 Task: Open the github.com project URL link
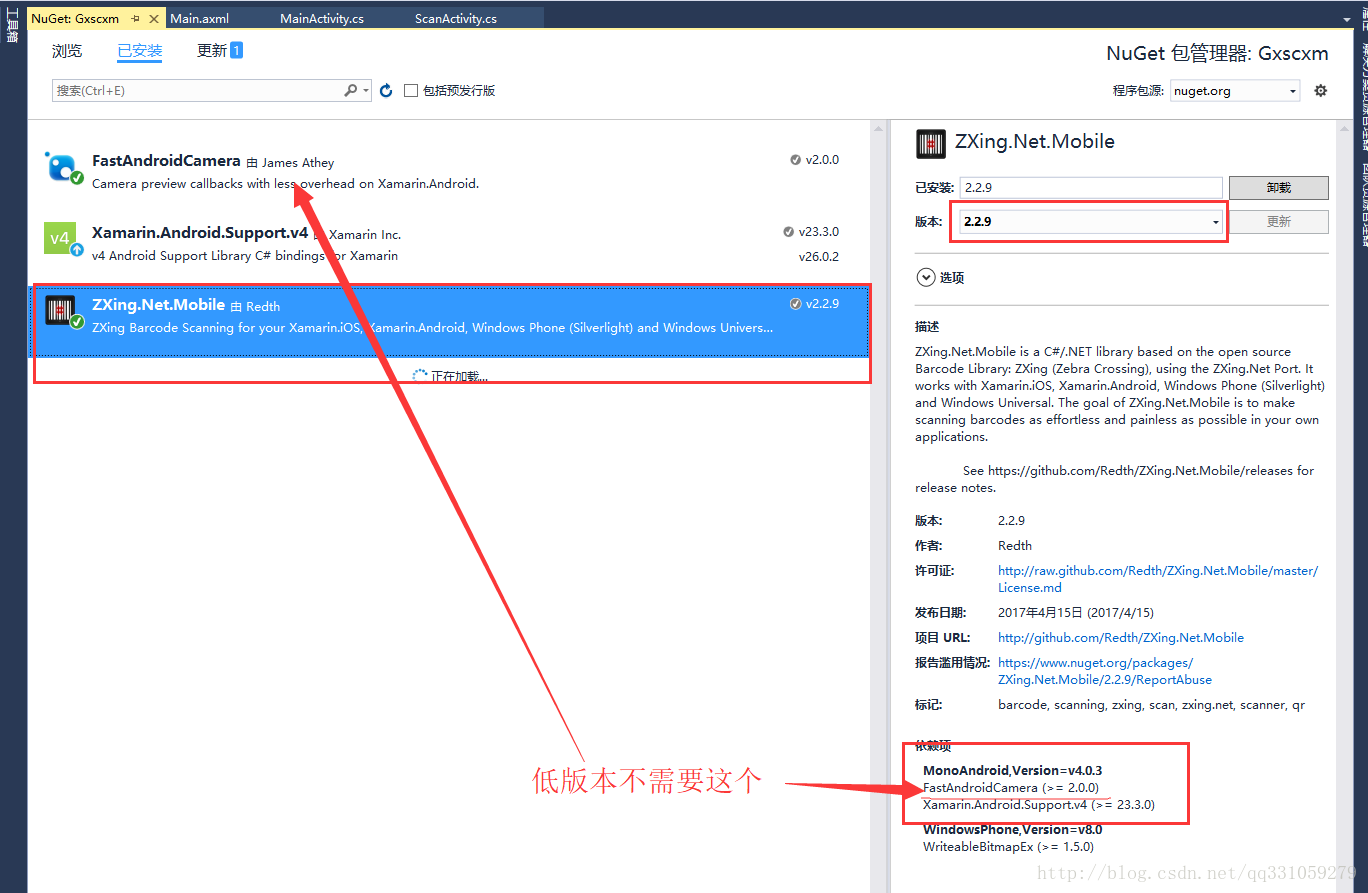click(1121, 637)
